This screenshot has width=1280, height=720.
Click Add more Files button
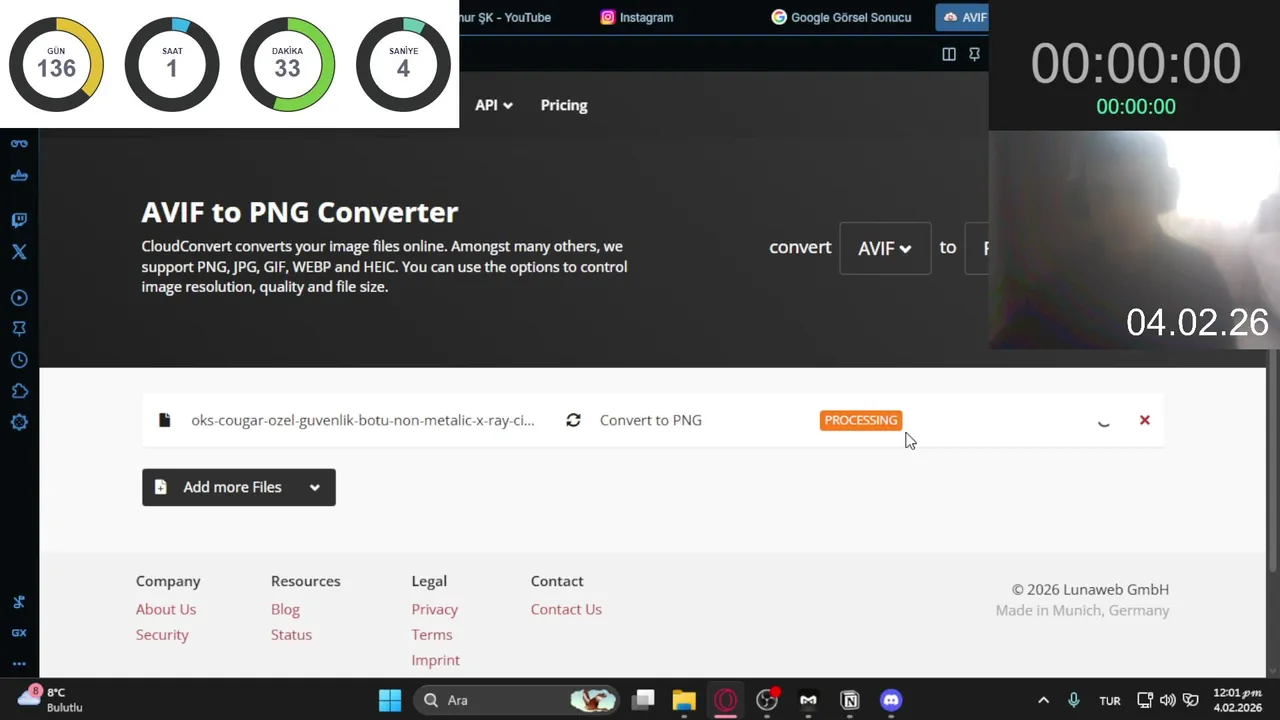pyautogui.click(x=239, y=487)
